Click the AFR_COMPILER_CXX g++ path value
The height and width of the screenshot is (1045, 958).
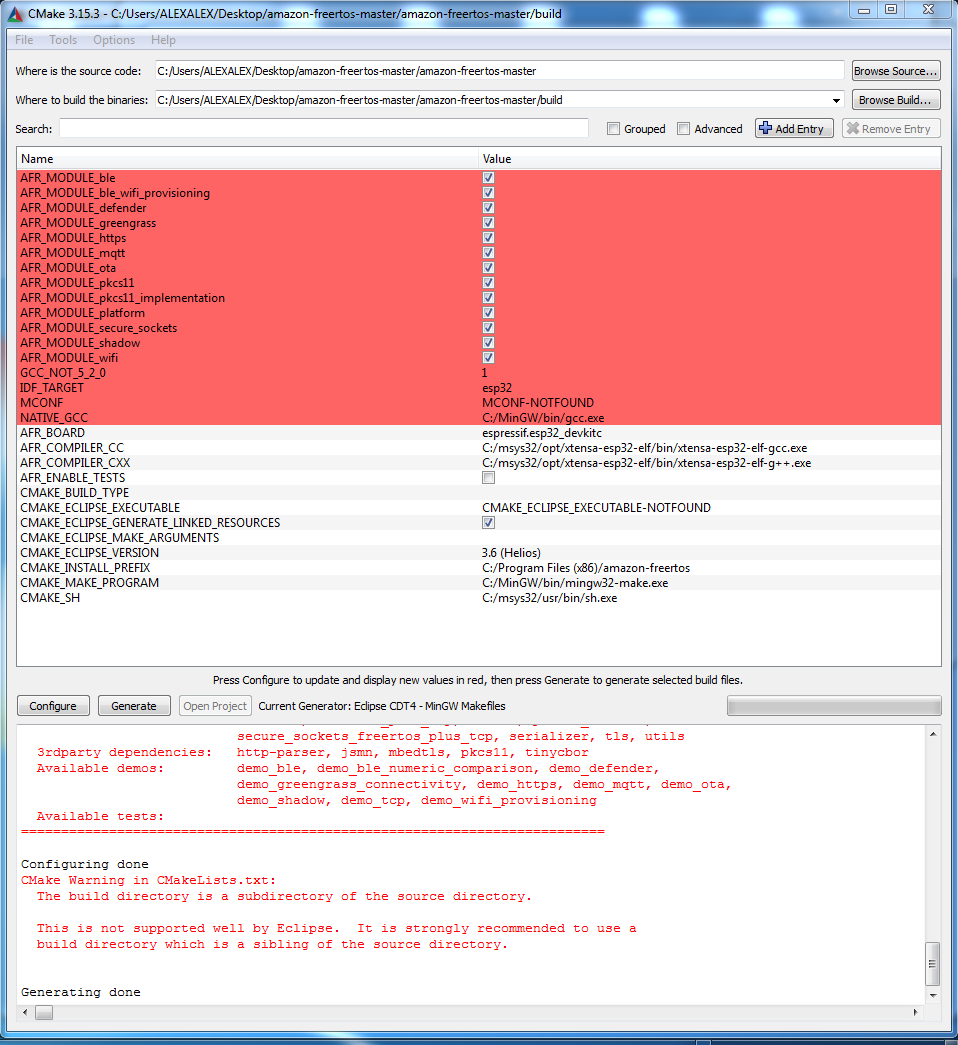647,463
